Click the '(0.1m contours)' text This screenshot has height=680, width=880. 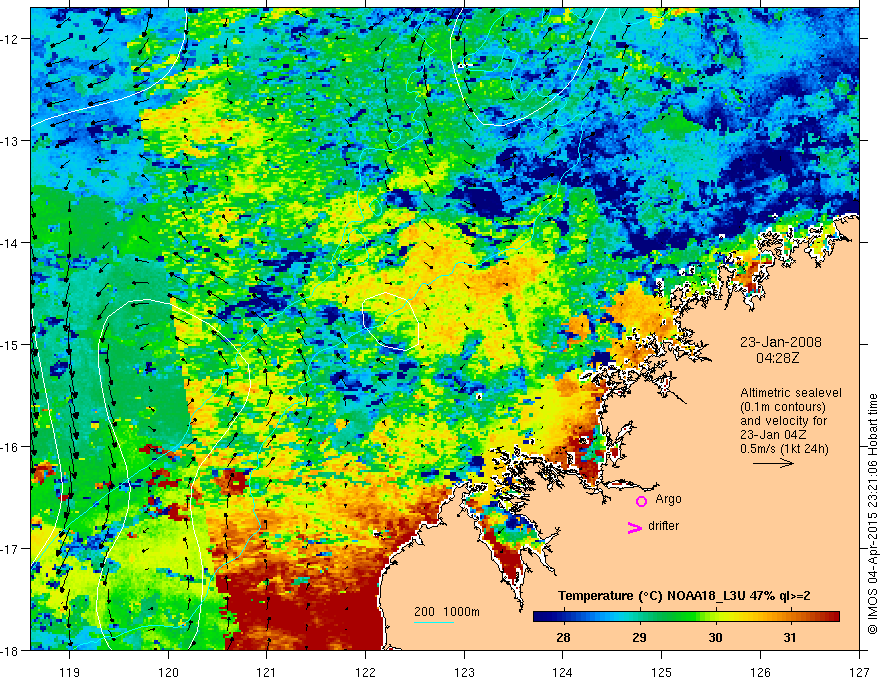tap(783, 407)
